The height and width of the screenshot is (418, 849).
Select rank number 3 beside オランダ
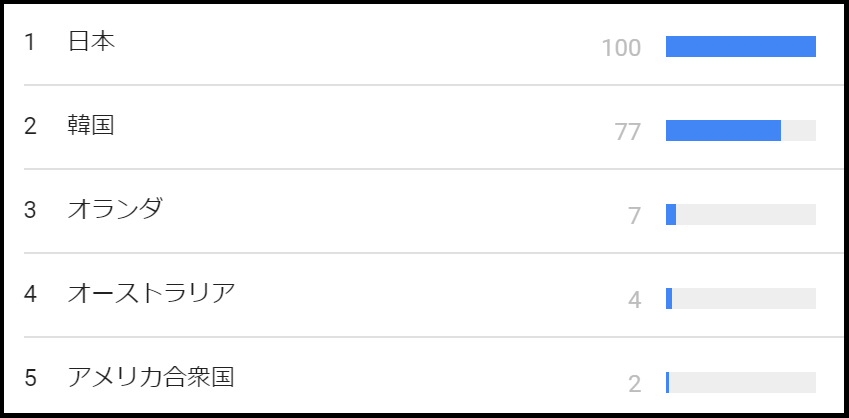[30, 210]
